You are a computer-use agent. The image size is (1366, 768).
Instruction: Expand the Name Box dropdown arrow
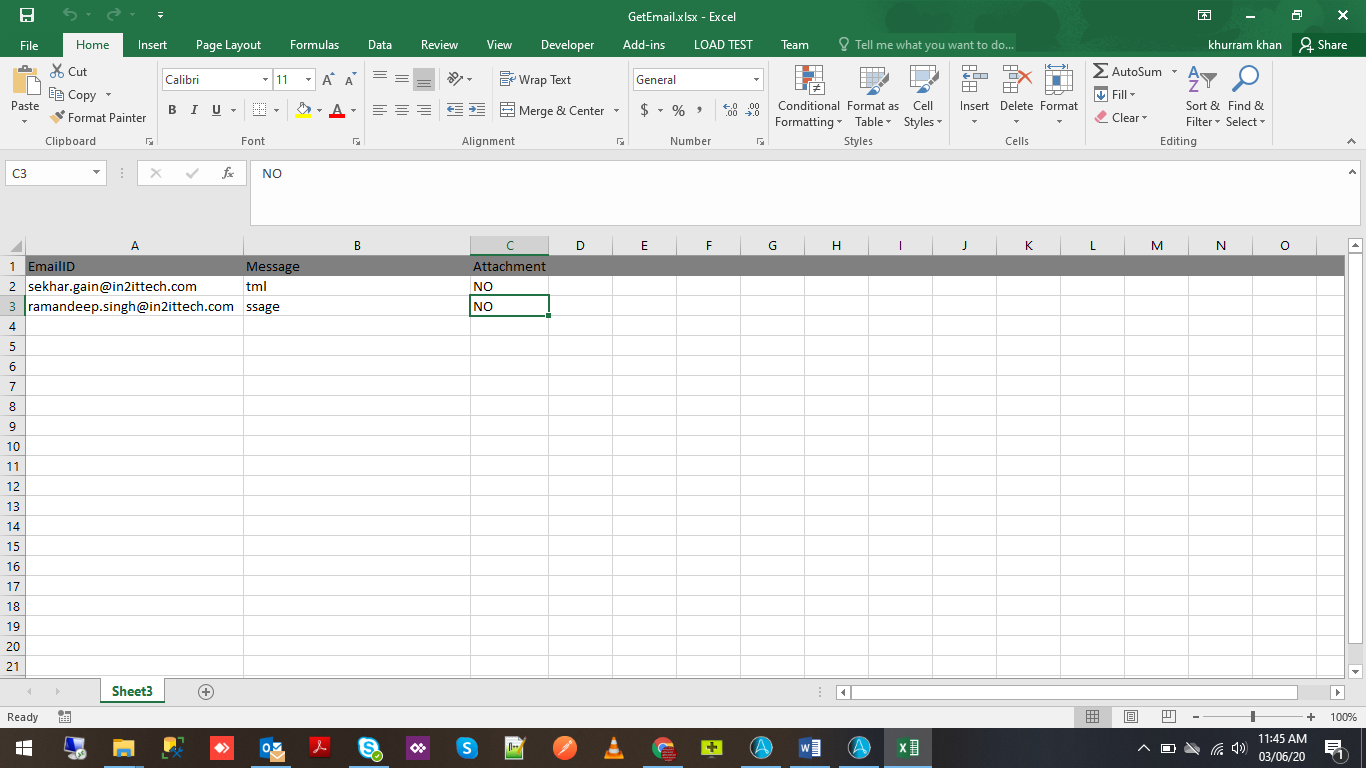pos(97,173)
